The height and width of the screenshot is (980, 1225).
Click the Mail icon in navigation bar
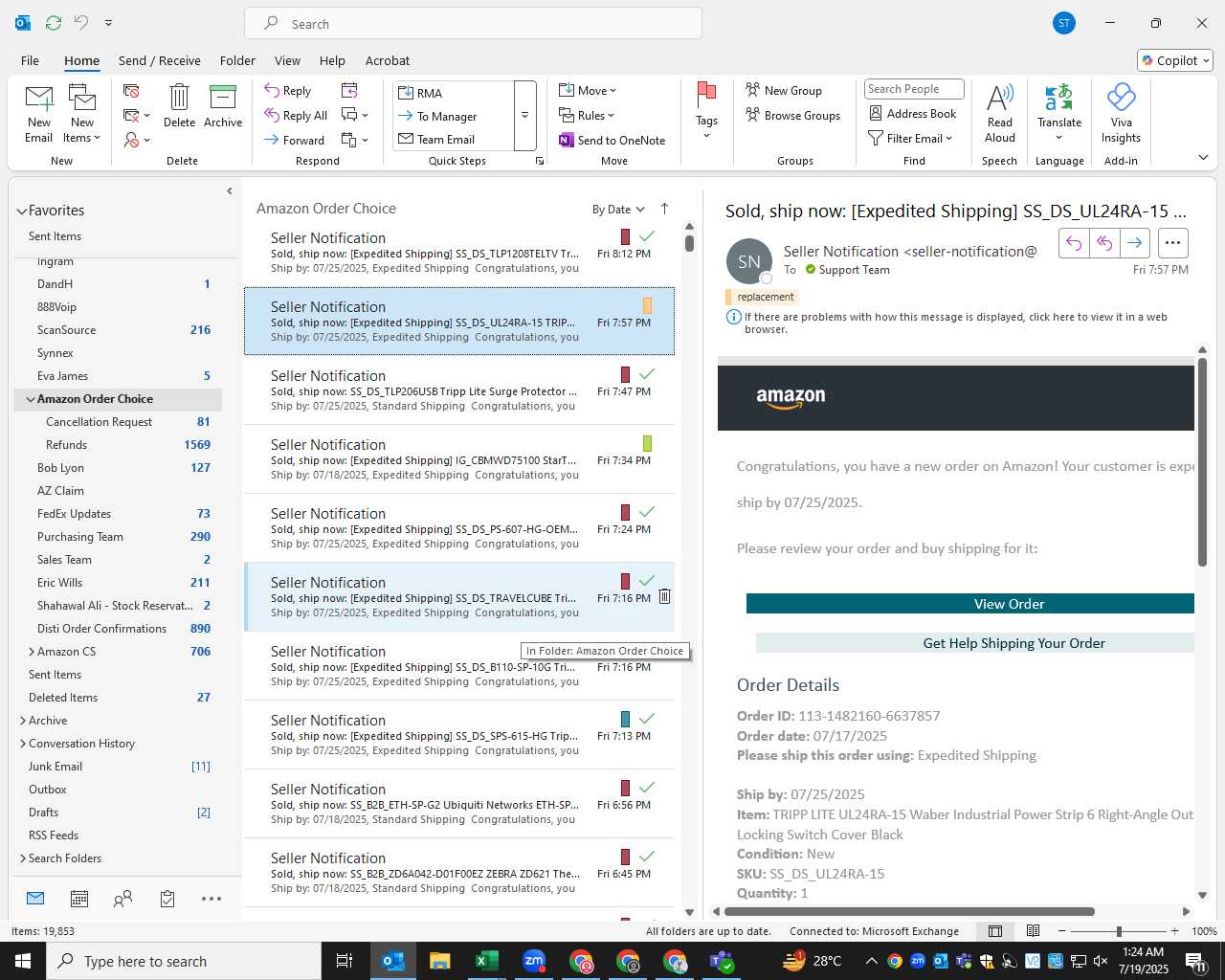pyautogui.click(x=35, y=898)
